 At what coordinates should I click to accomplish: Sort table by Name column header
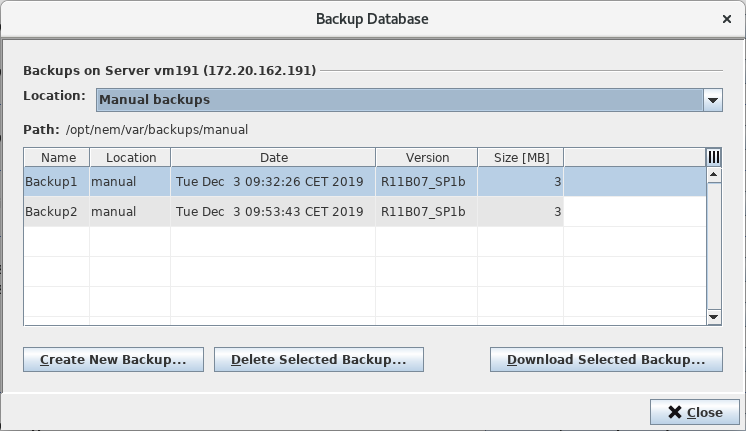[58, 157]
